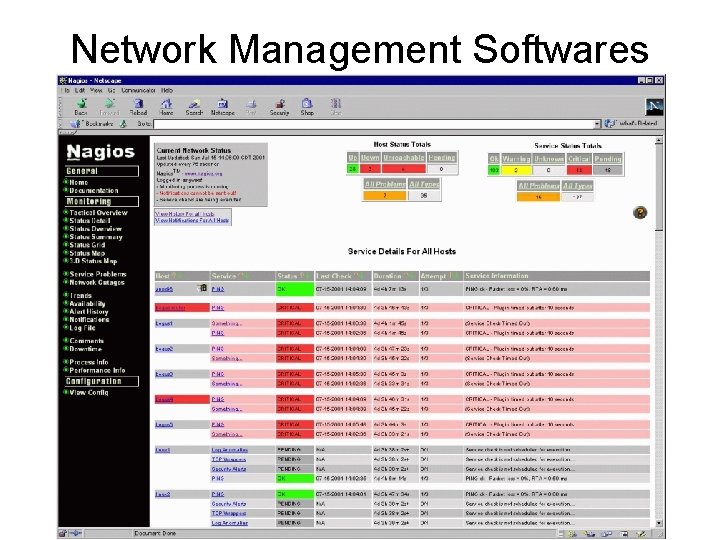Open Tactical Overview in the sidebar
The width and height of the screenshot is (720, 540).
(x=98, y=213)
